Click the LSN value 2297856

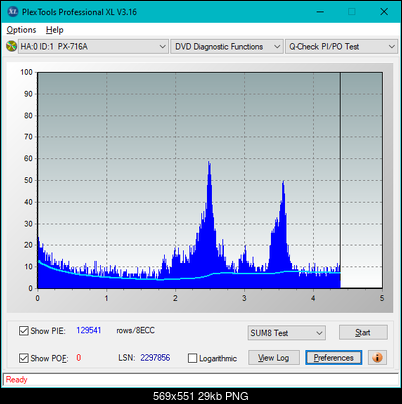click(155, 358)
